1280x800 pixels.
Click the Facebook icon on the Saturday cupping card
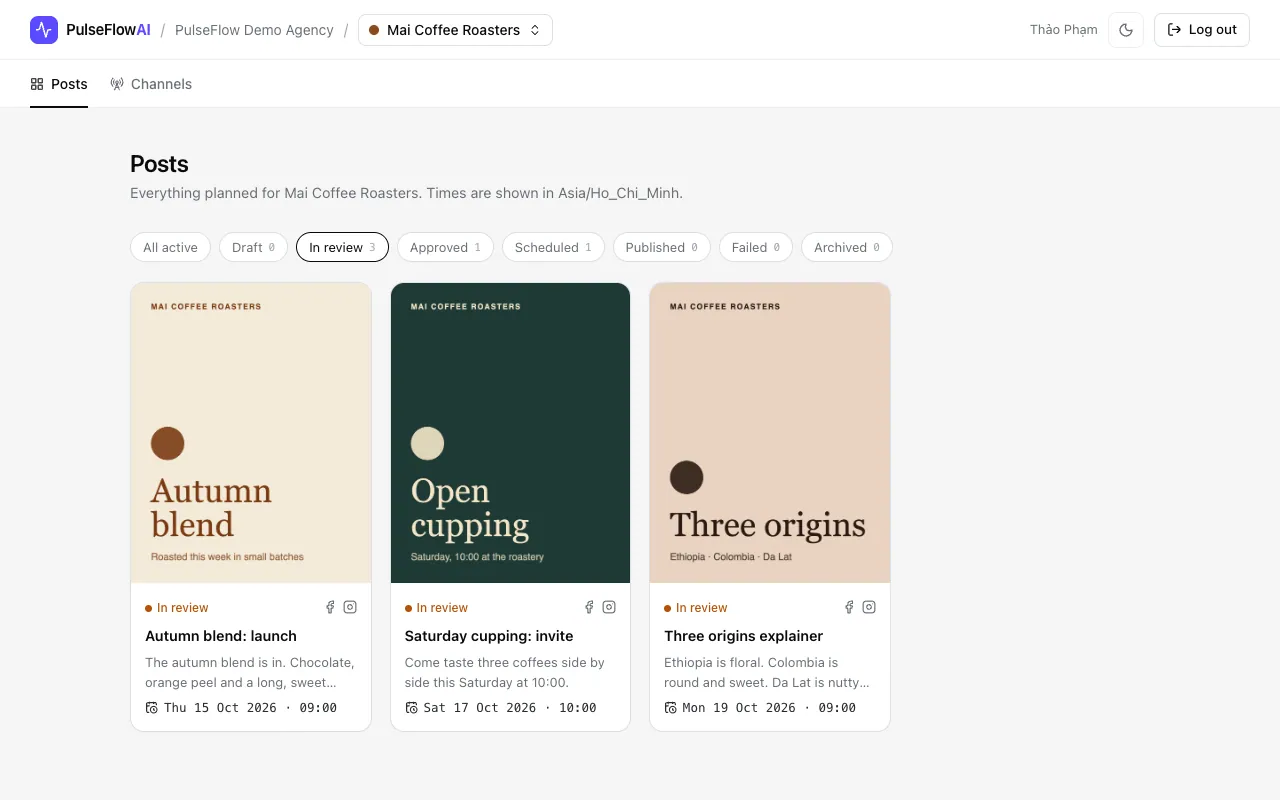590,607
